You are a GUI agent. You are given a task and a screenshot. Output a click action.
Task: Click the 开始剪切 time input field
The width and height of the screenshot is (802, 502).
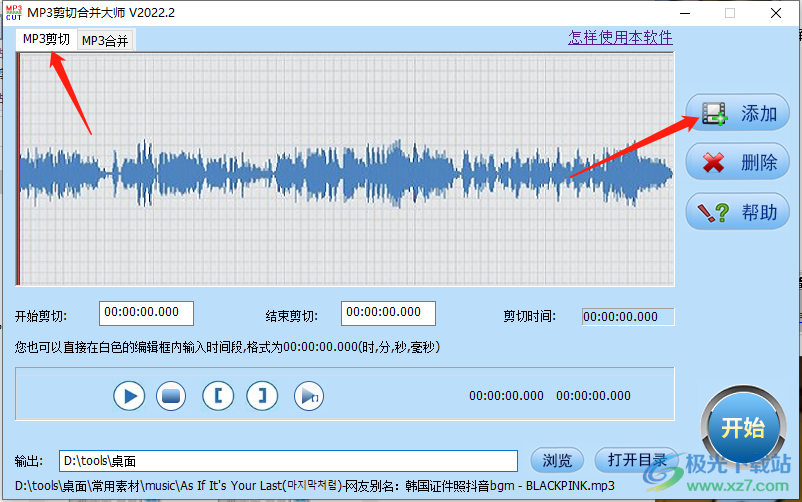(x=146, y=313)
